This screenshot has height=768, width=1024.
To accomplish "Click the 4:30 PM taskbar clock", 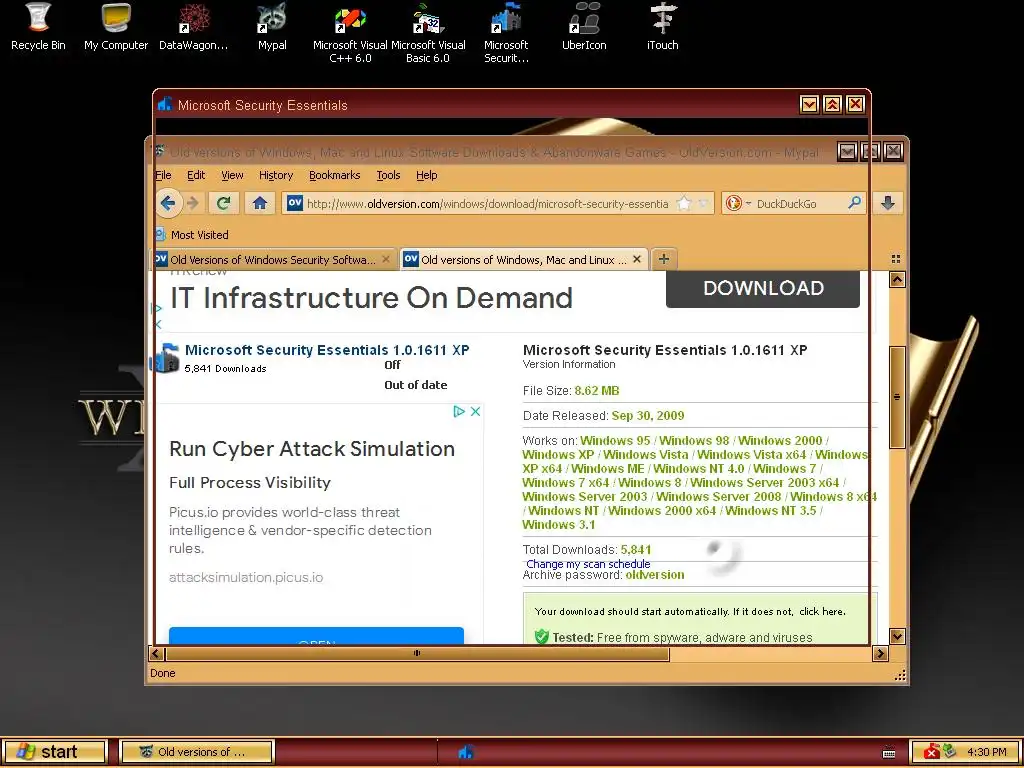I will pyautogui.click(x=987, y=752).
